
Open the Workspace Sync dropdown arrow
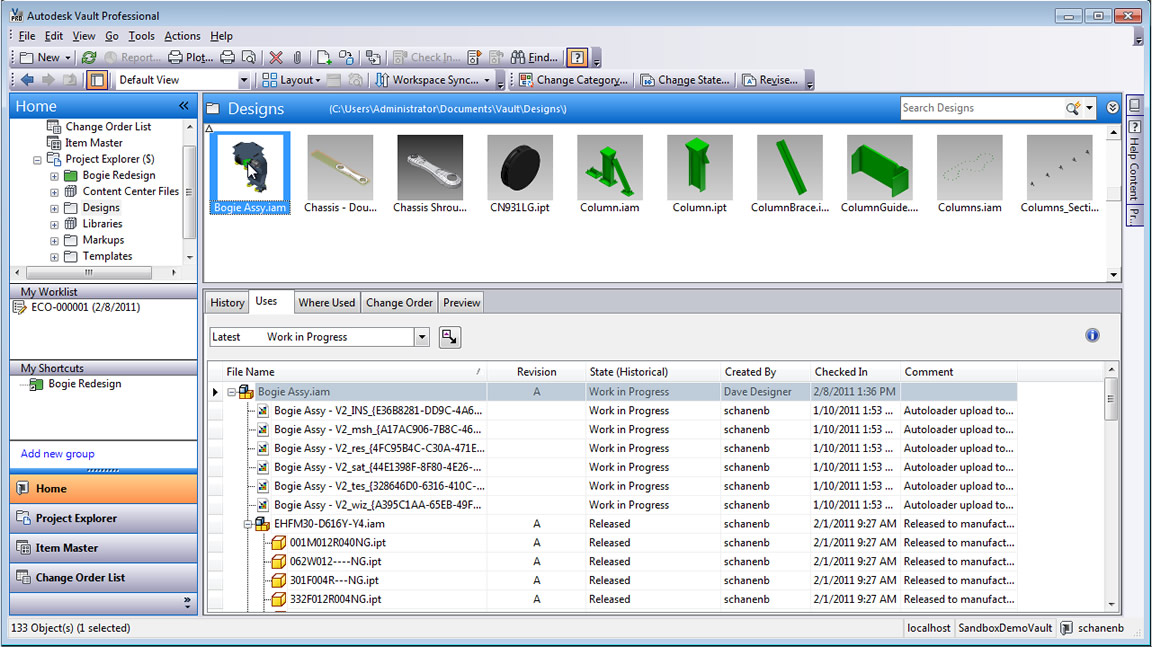(486, 80)
